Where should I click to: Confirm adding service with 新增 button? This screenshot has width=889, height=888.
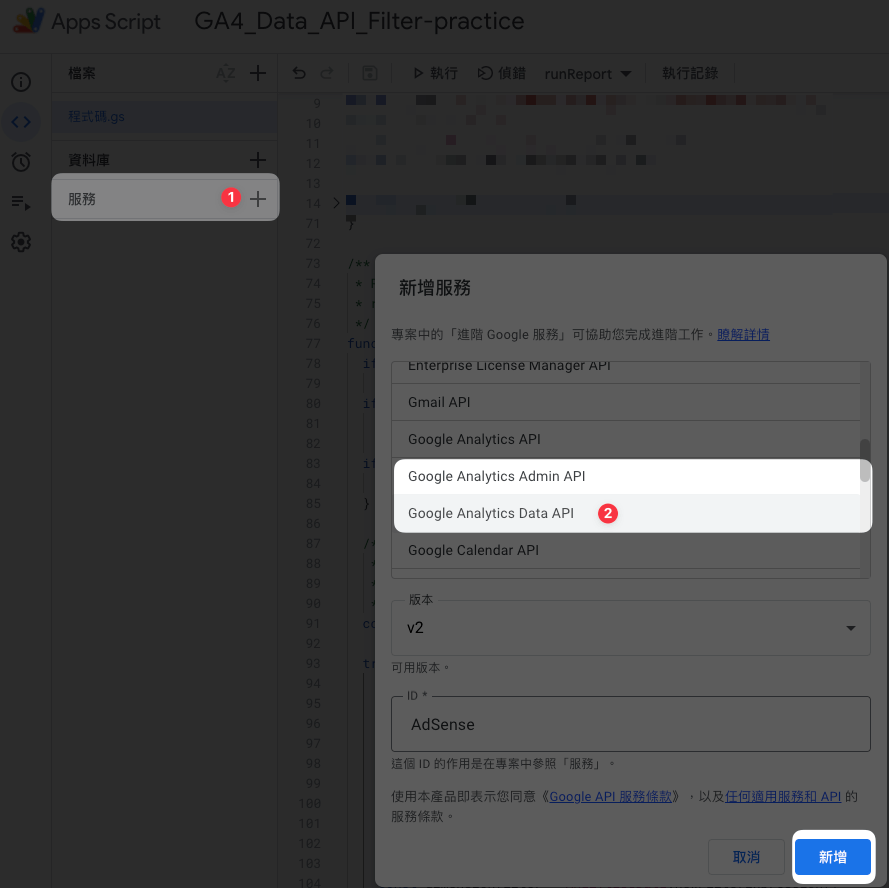coord(833,857)
